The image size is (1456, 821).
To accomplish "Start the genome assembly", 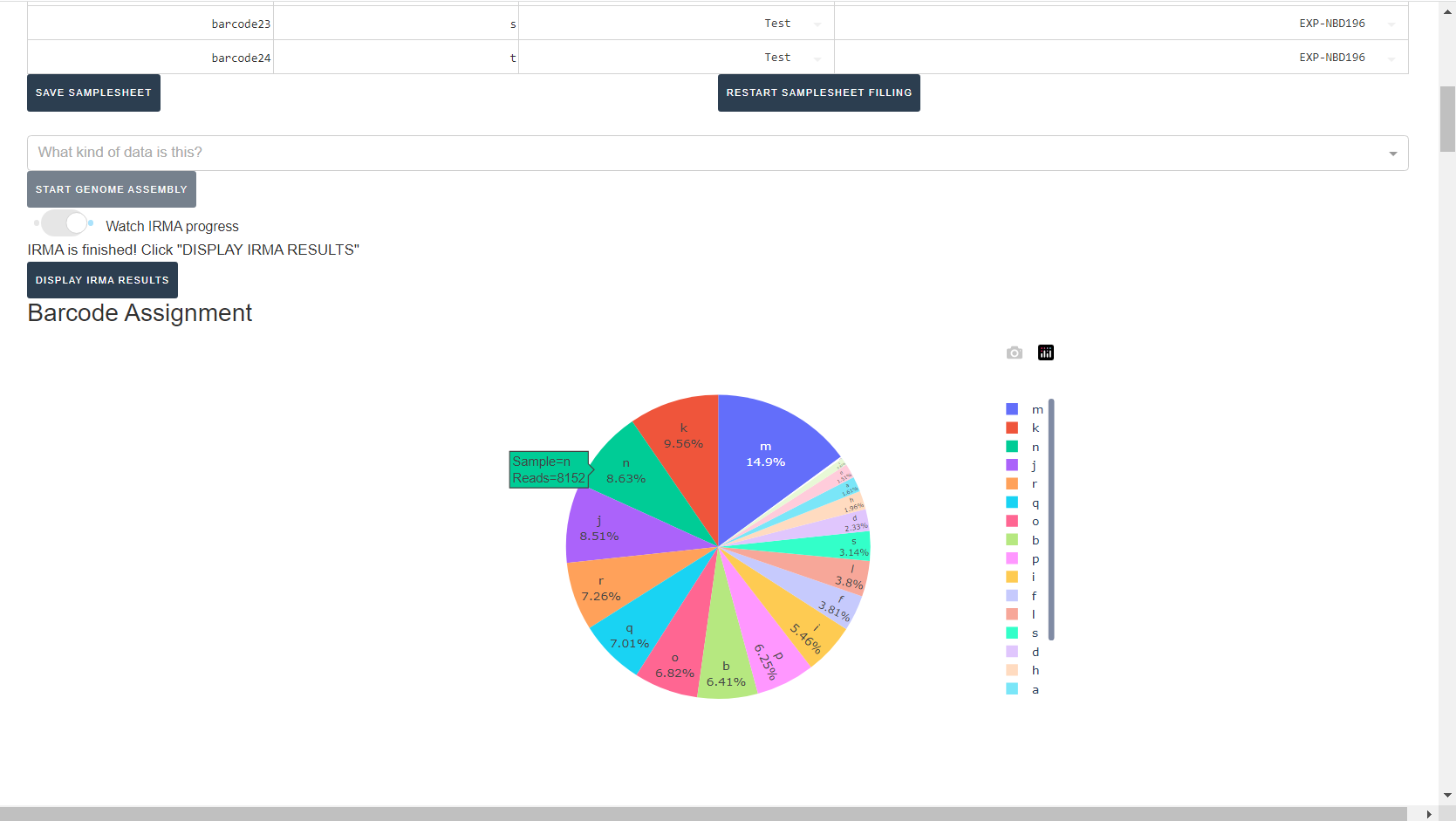I will pyautogui.click(x=112, y=189).
